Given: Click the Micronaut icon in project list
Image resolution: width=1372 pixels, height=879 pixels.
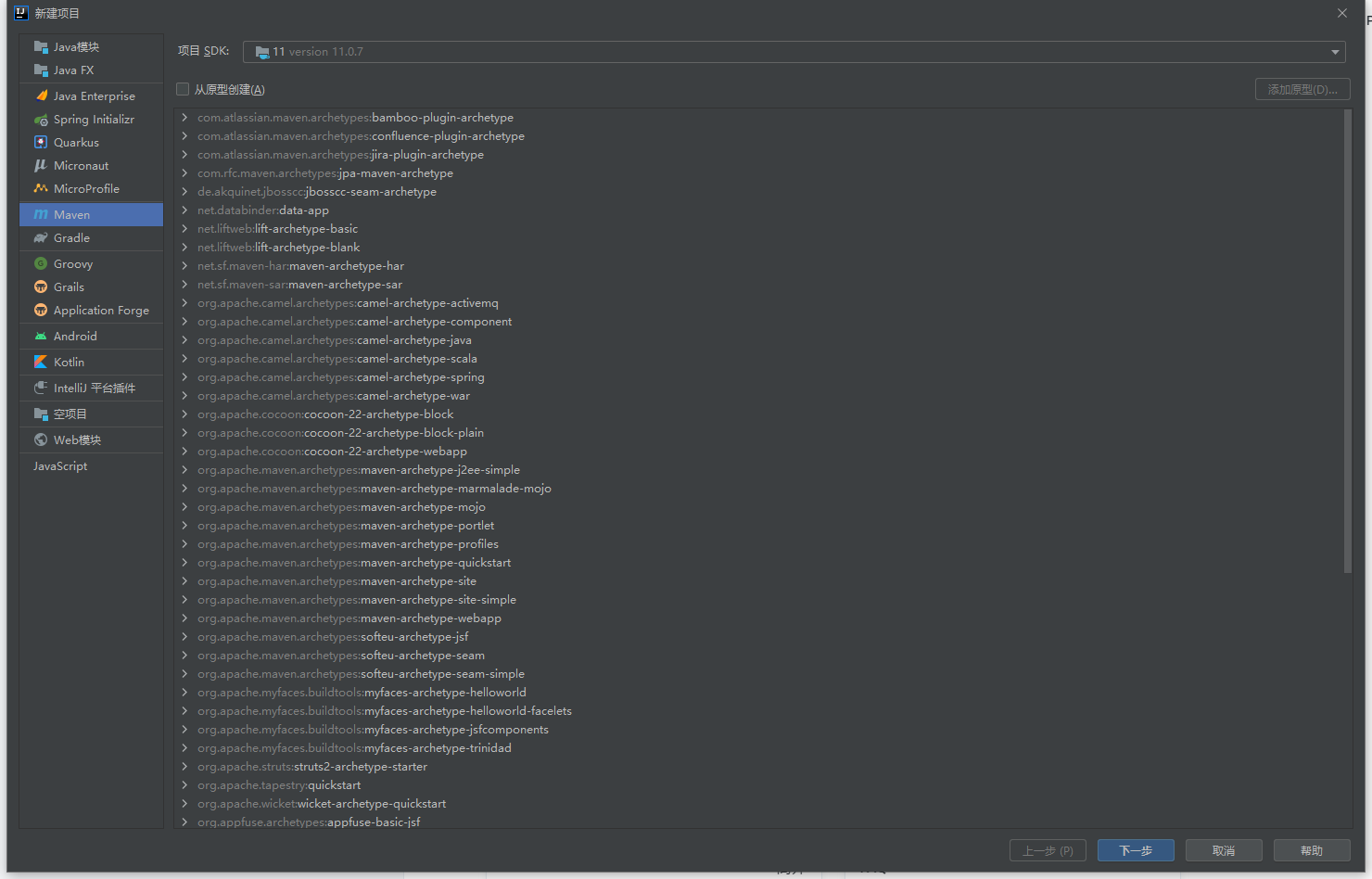Looking at the screenshot, I should 41,166.
